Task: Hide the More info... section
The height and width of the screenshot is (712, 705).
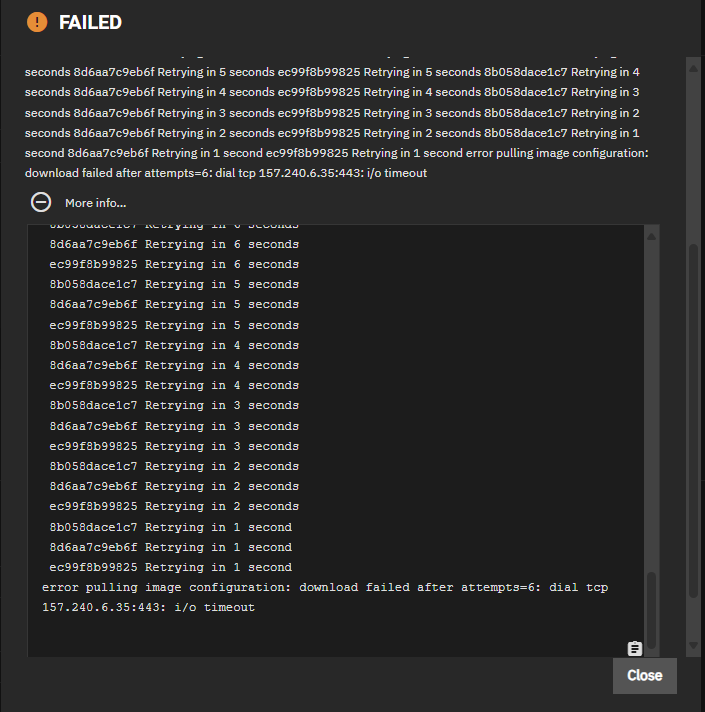Action: tap(96, 203)
